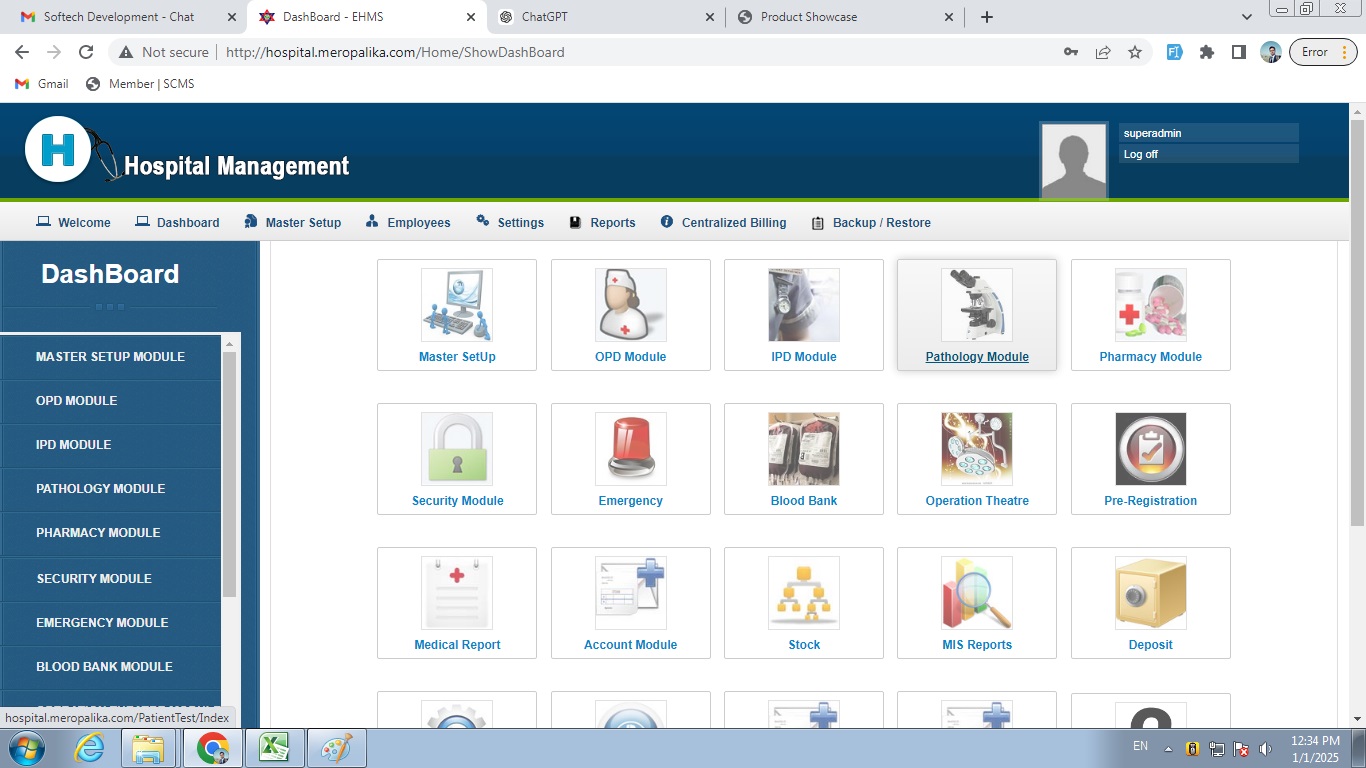Open the Pathology Module microscope icon

977,305
